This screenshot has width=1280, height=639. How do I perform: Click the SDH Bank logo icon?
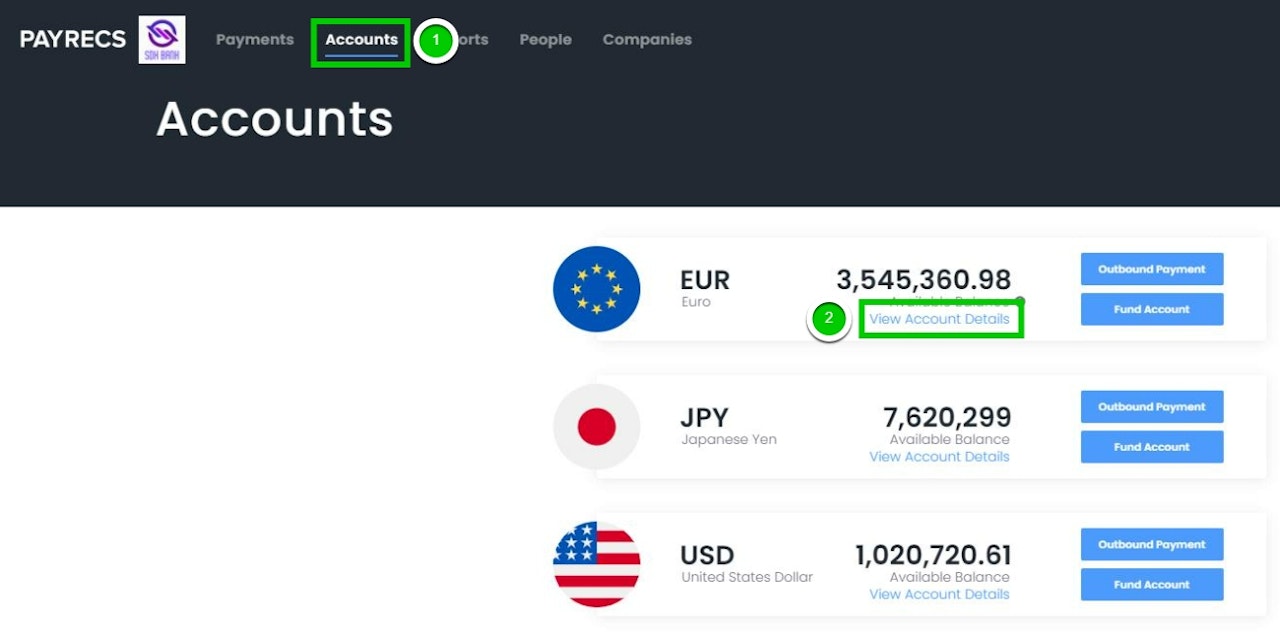[x=162, y=40]
